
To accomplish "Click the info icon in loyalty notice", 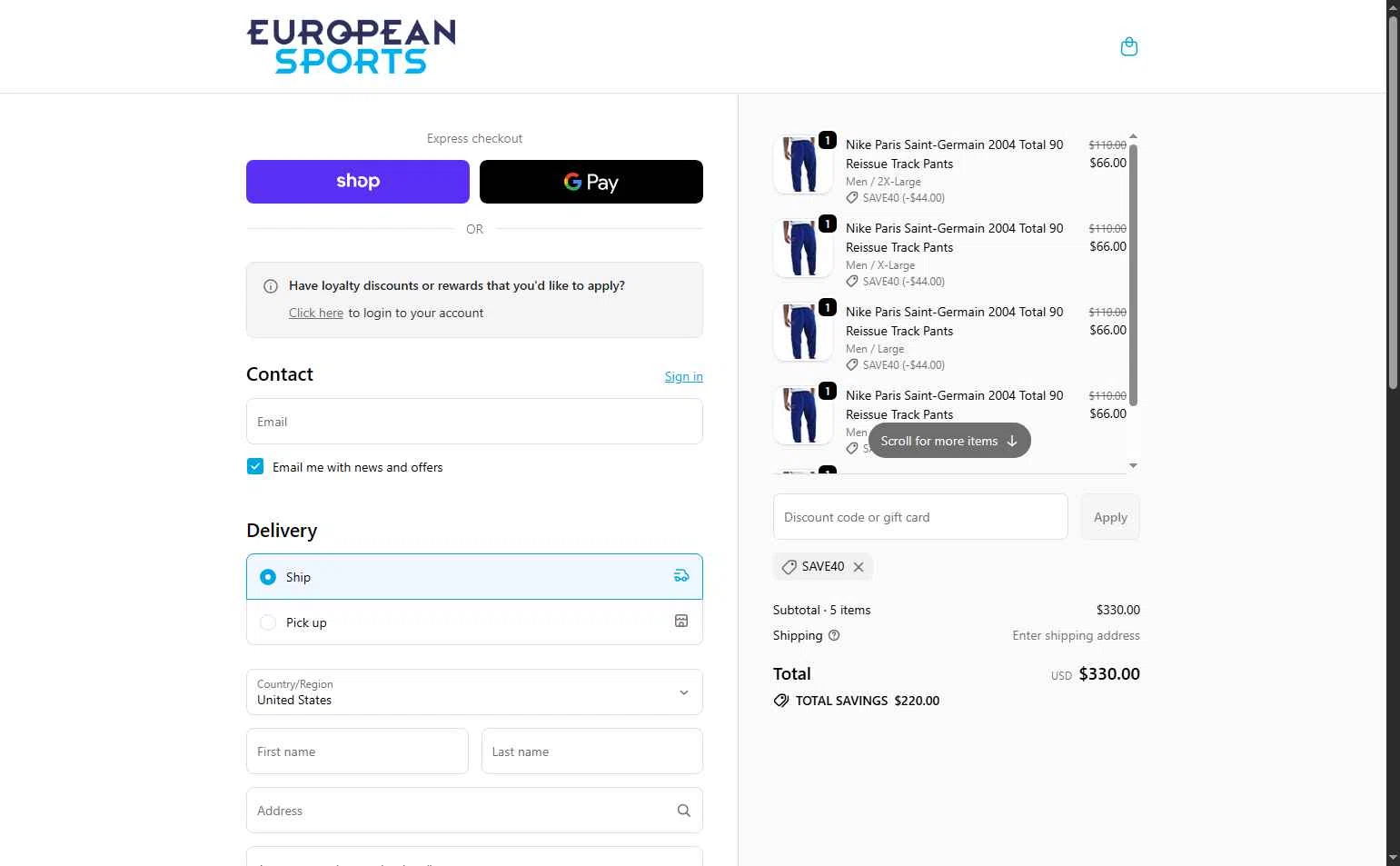I will (271, 286).
